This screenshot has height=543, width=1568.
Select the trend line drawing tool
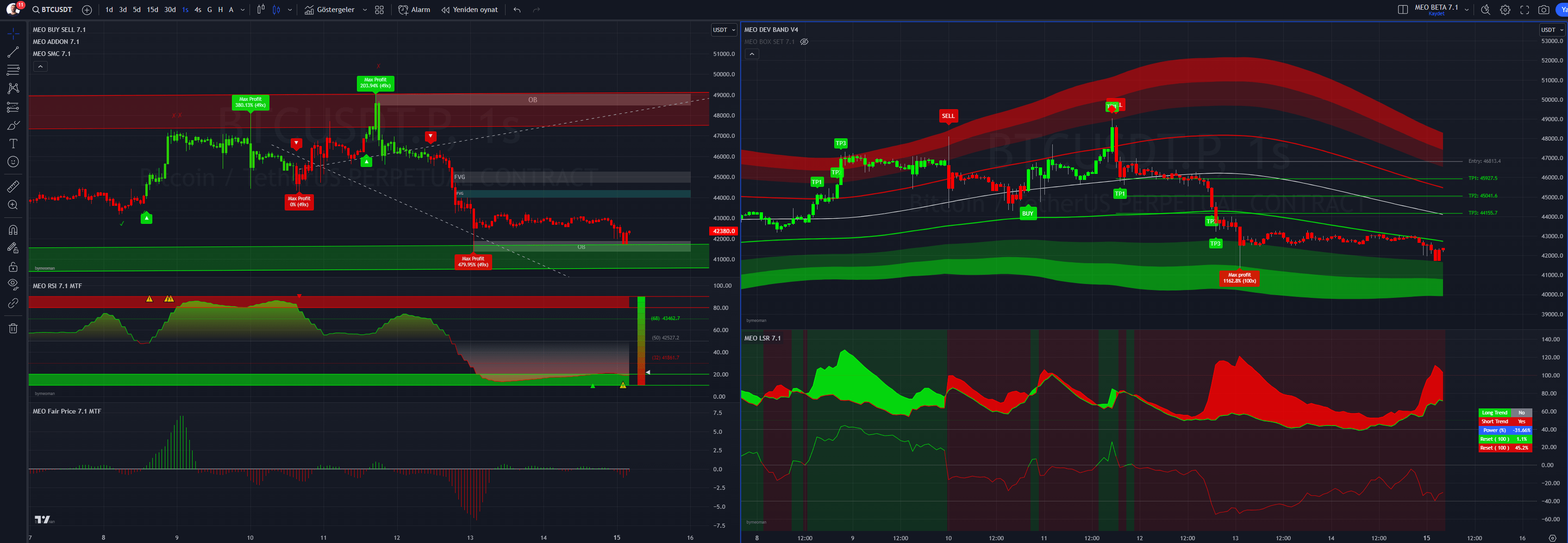[x=13, y=52]
